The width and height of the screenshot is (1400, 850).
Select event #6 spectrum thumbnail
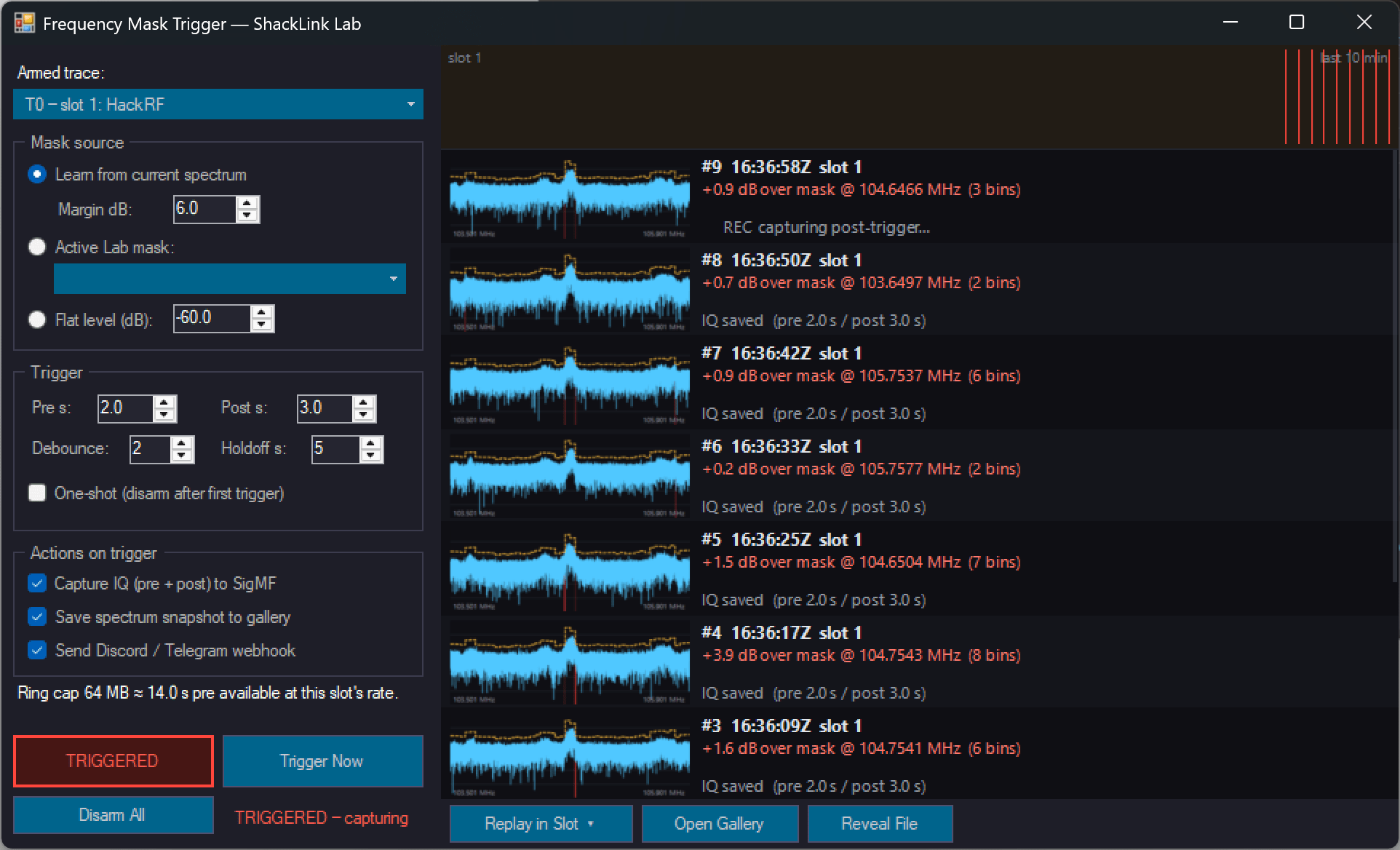[x=570, y=478]
